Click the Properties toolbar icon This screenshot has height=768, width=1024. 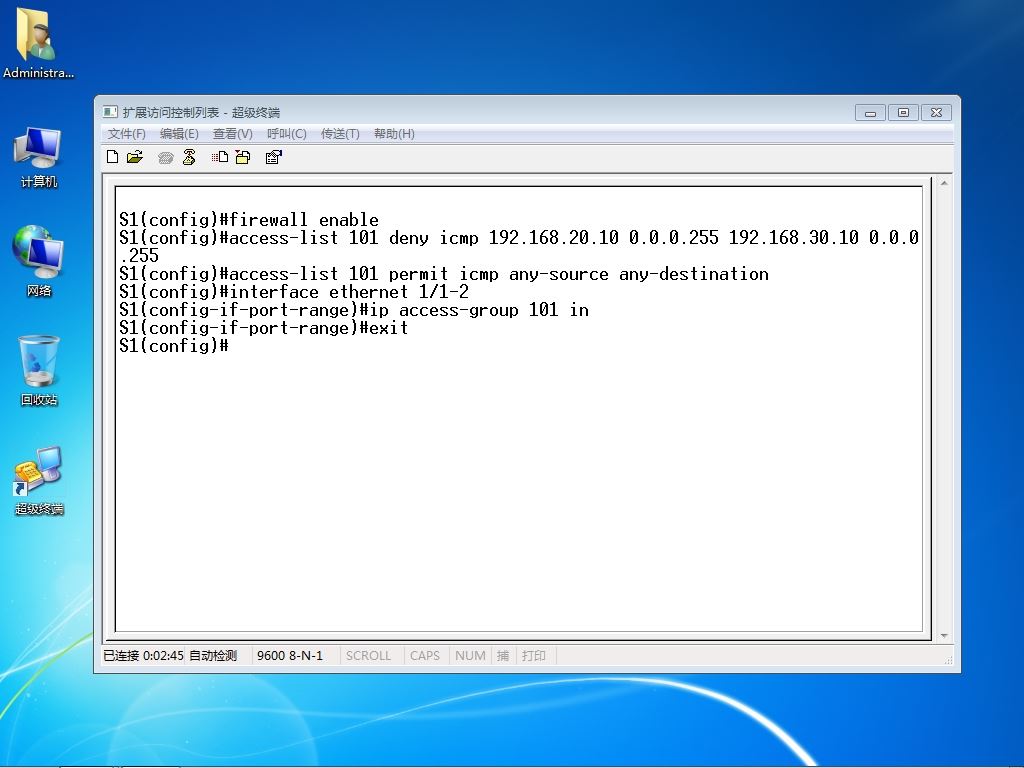273,157
